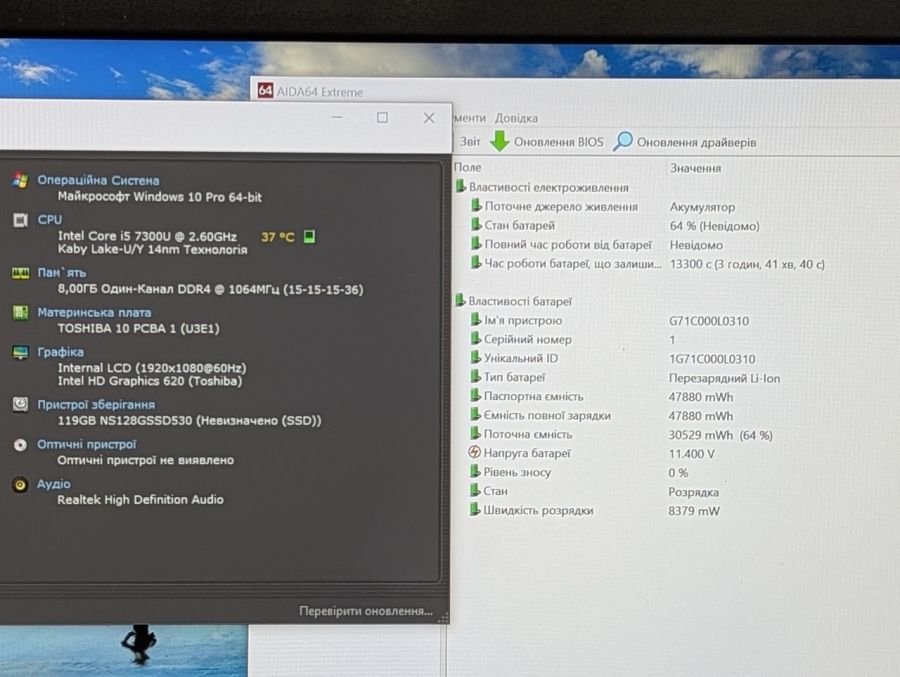Click the 37 °C temperature reading
The image size is (900, 677).
pos(278,237)
